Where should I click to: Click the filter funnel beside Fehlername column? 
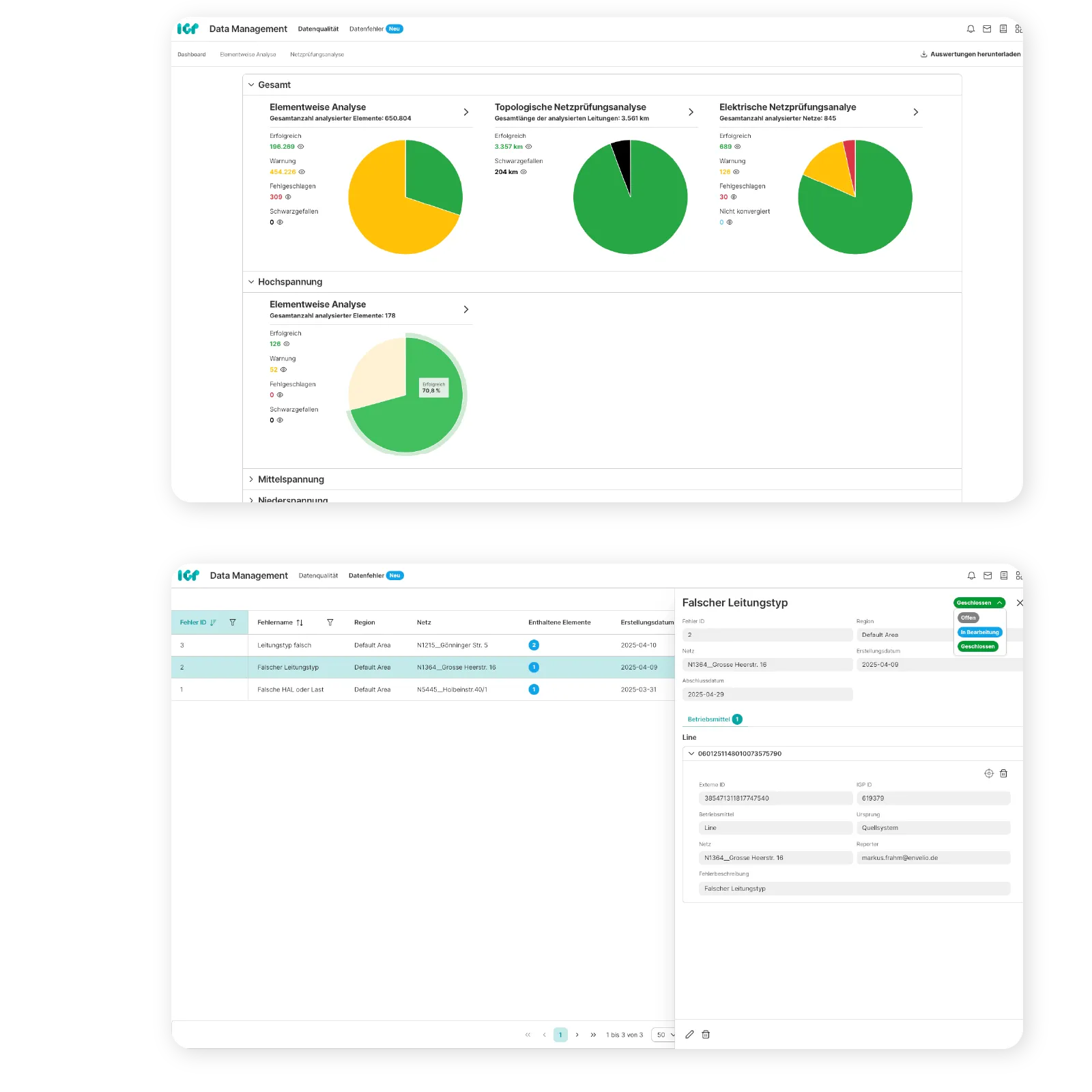[x=330, y=622]
